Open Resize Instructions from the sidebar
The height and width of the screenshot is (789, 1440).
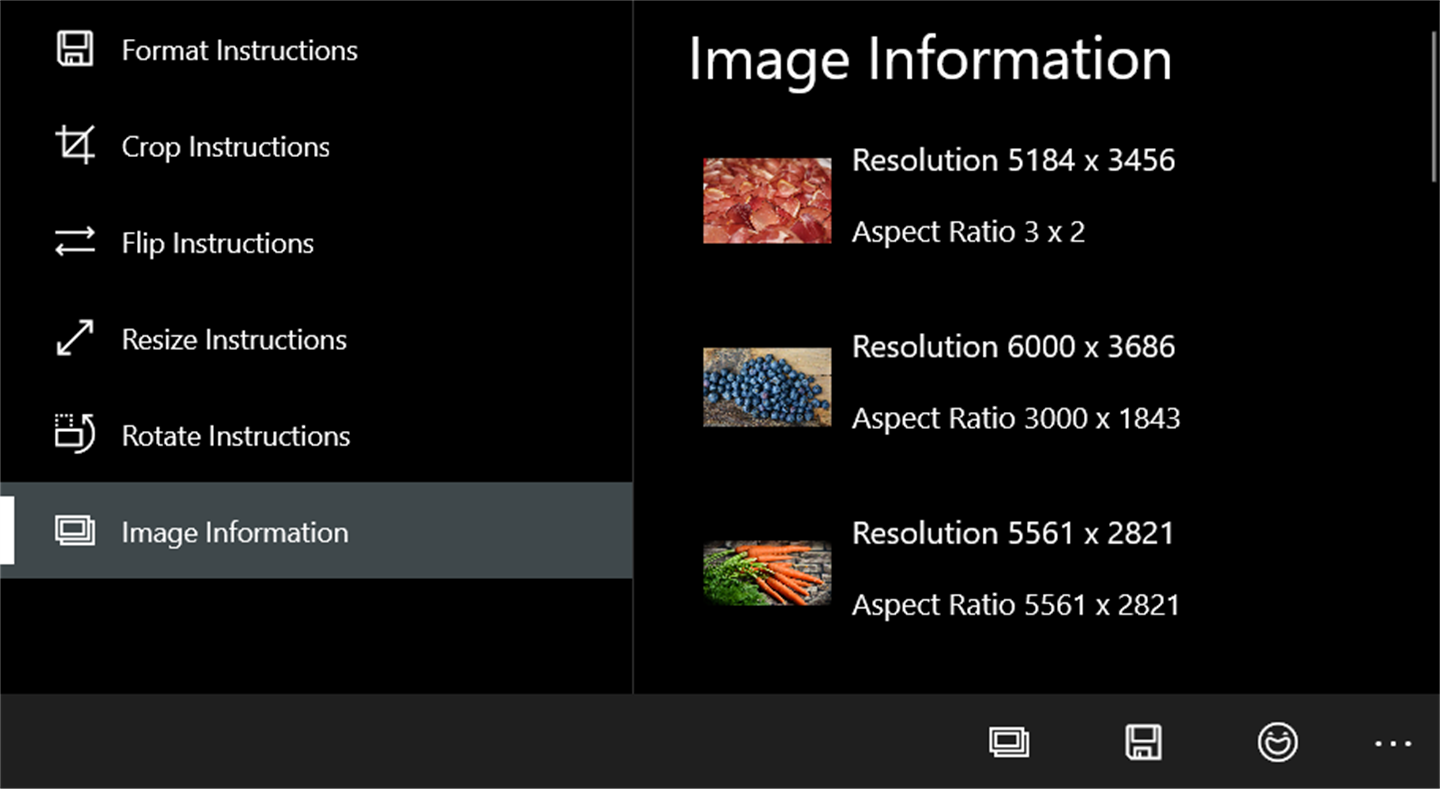tap(234, 340)
